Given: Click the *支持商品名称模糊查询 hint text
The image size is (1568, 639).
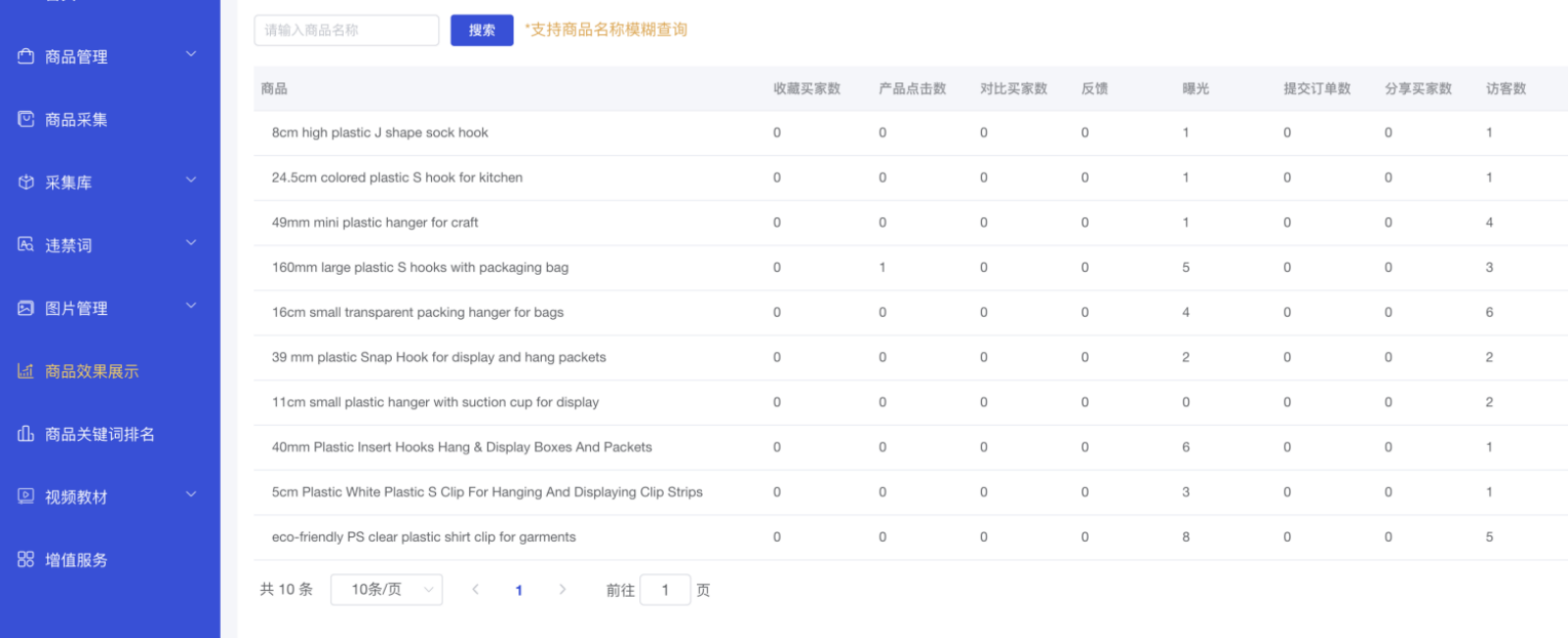Looking at the screenshot, I should pyautogui.click(x=606, y=29).
